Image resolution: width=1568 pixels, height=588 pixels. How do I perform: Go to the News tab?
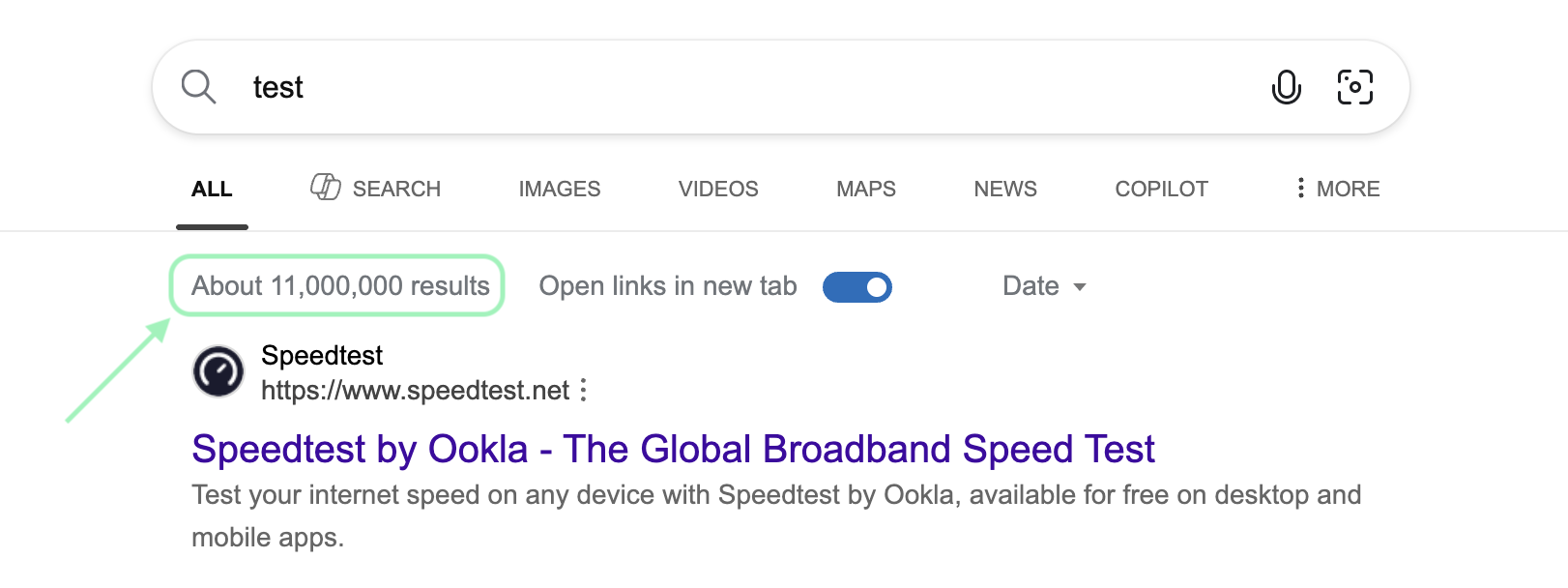[1004, 190]
